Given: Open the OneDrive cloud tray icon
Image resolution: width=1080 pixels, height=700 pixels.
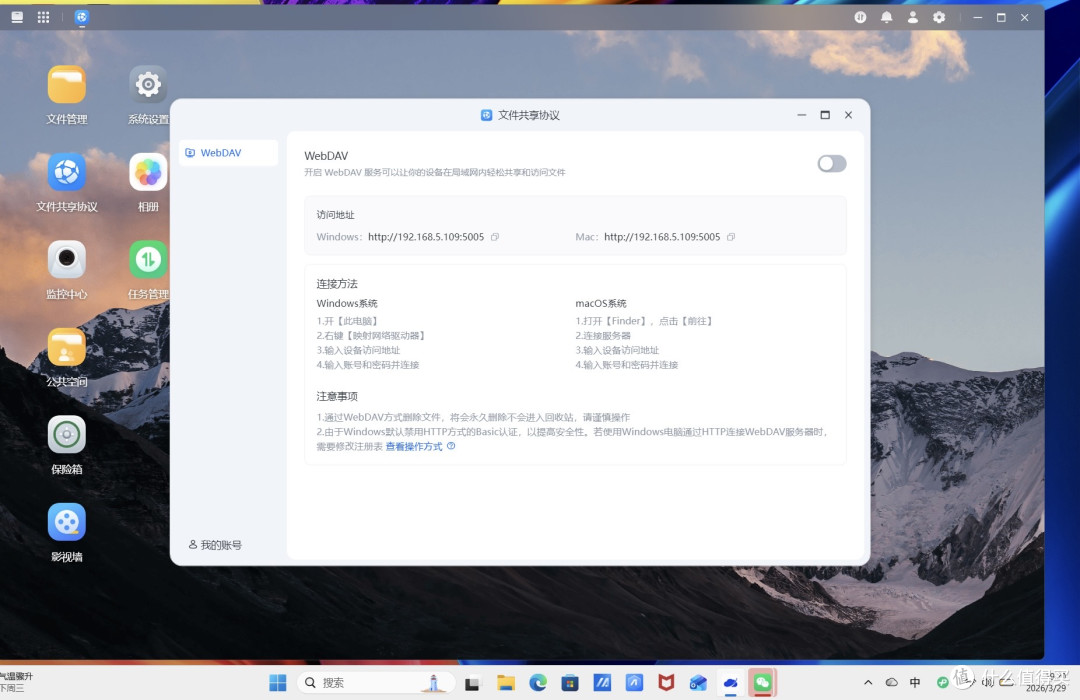Looking at the screenshot, I should point(891,683).
